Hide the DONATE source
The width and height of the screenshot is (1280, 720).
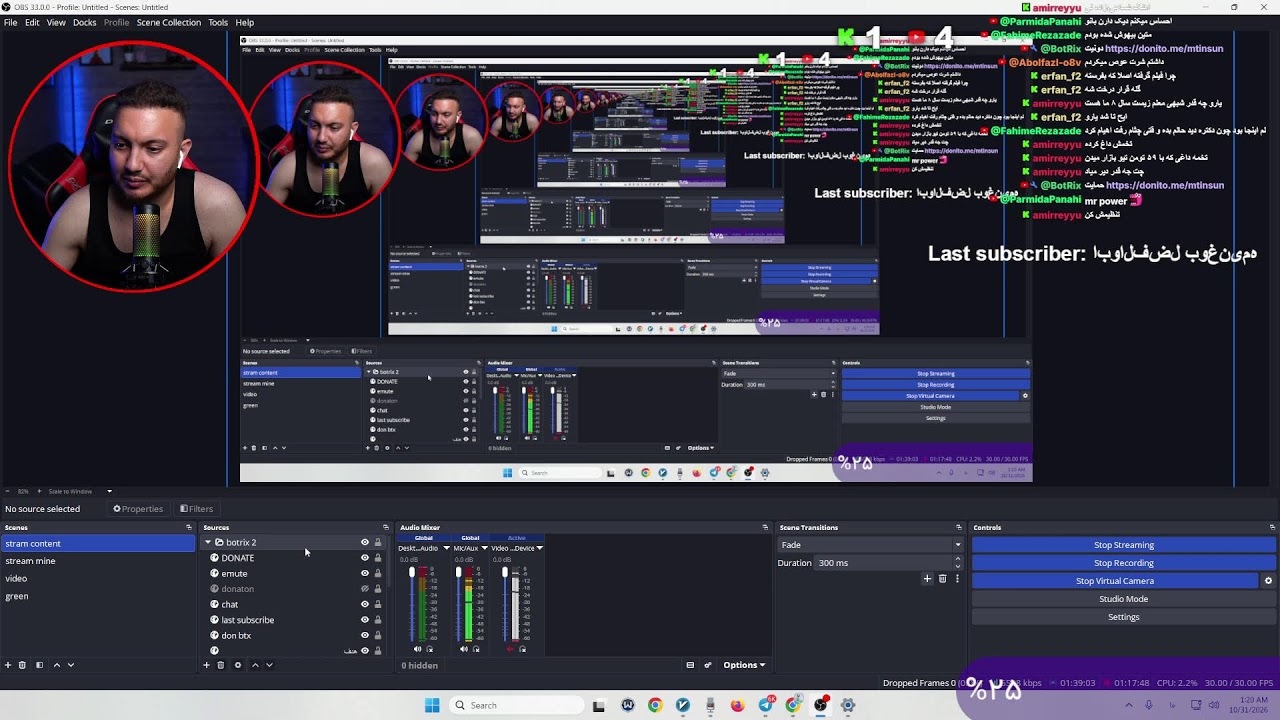(365, 558)
